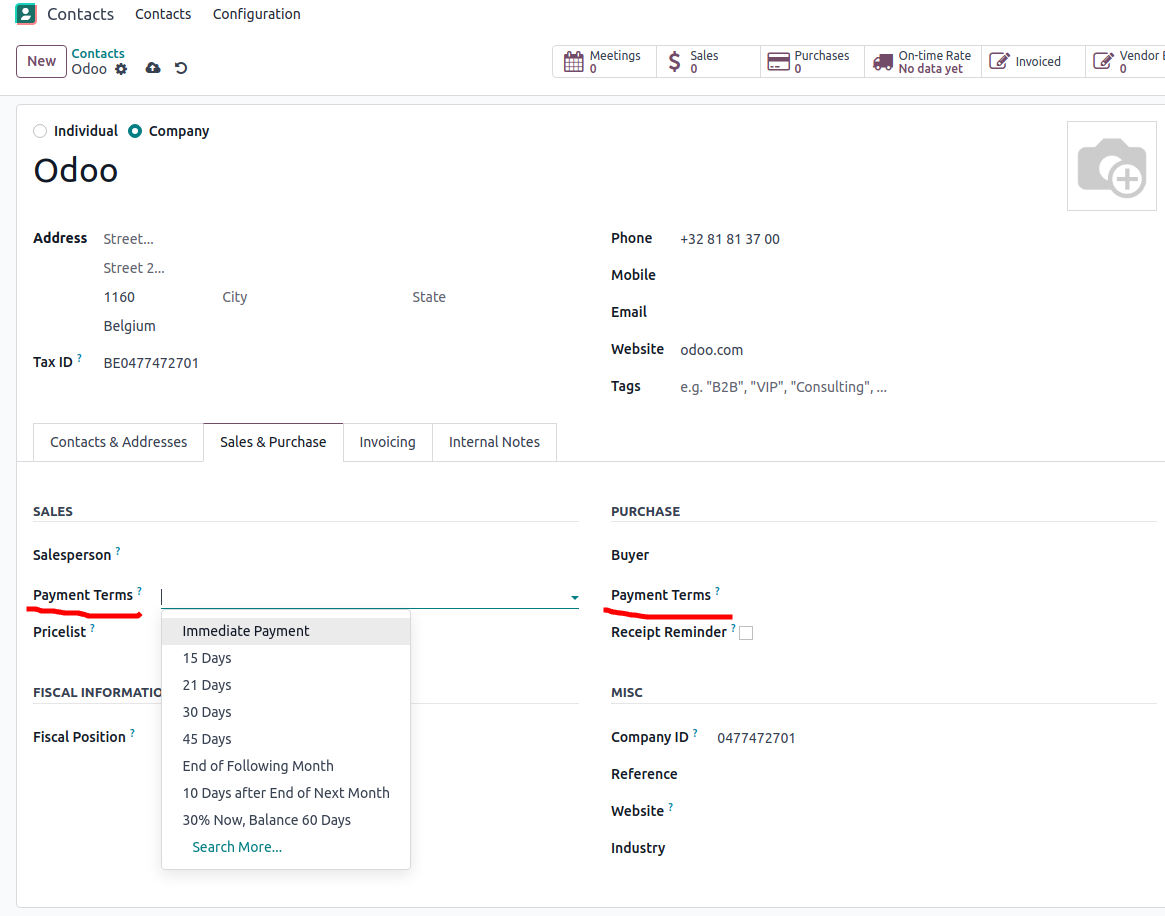Go back via Contacts breadcrumb link
1165x916 pixels.
[x=98, y=53]
